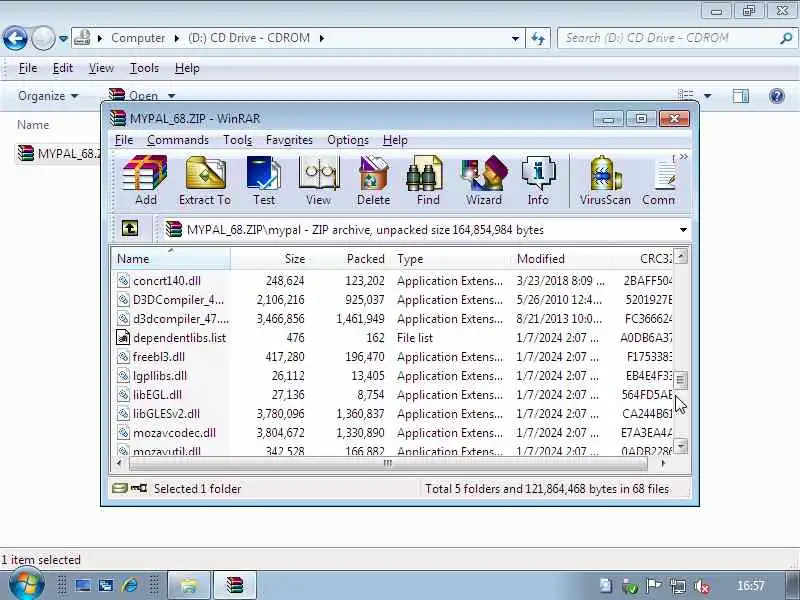This screenshot has height=600, width=800.
Task: Open Explorer Edit menu
Action: click(x=63, y=68)
